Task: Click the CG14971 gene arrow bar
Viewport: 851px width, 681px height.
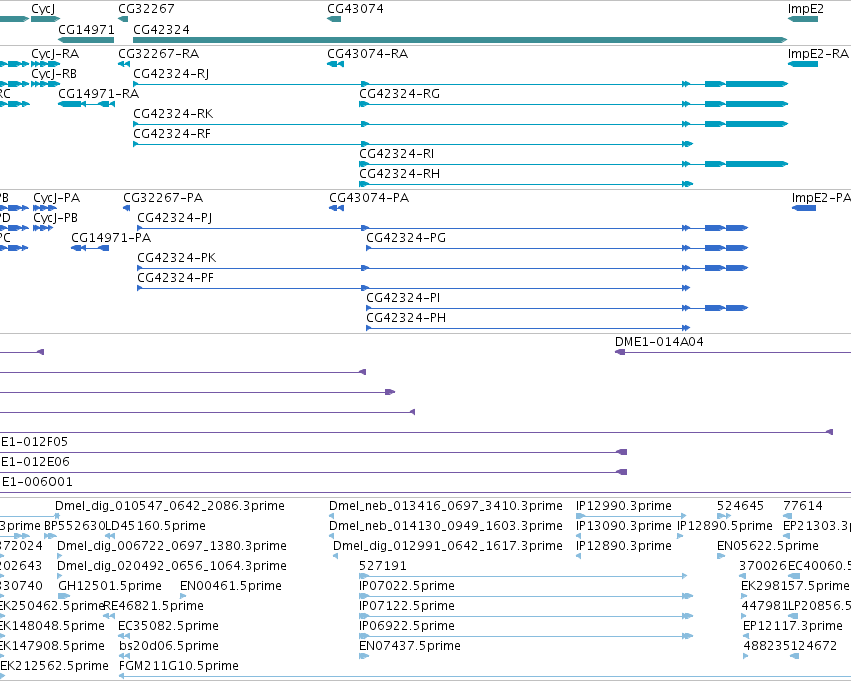Action: coord(86,40)
